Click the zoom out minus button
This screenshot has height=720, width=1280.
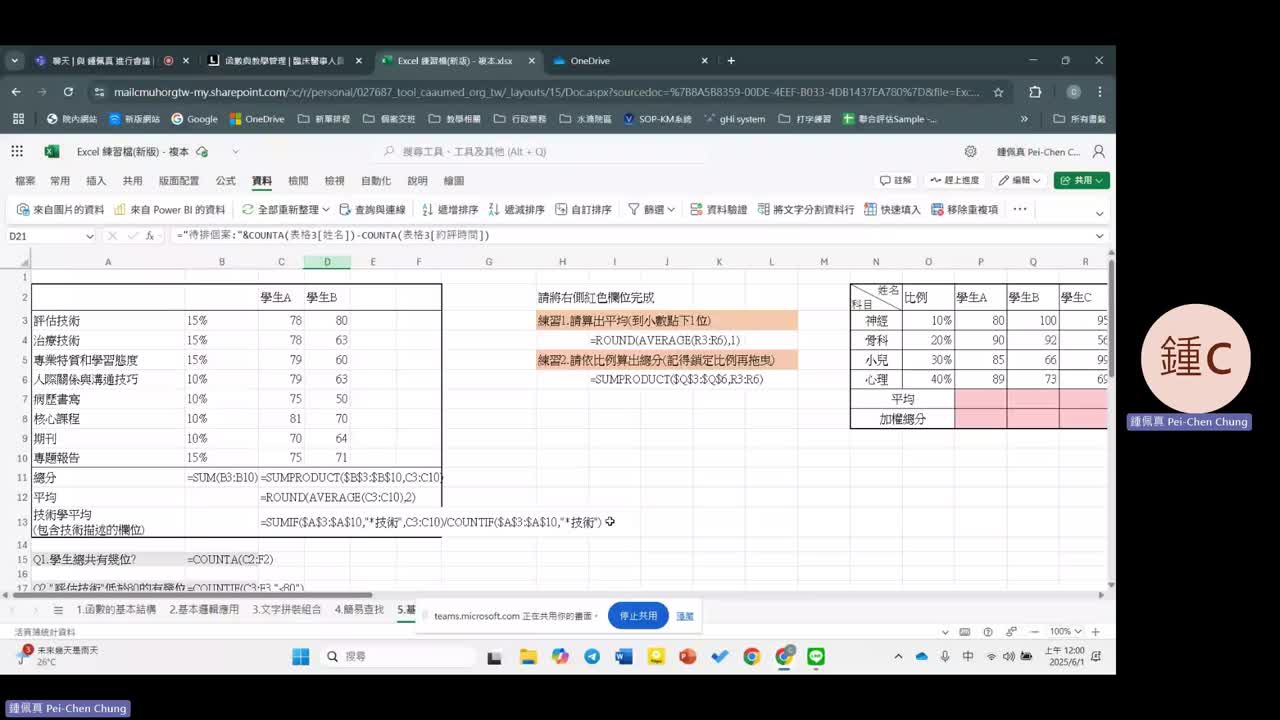tap(1035, 631)
